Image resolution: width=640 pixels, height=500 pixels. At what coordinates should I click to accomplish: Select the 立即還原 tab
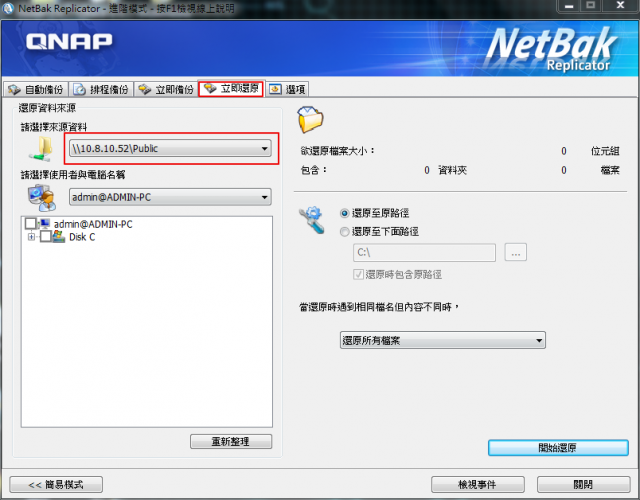[231, 89]
